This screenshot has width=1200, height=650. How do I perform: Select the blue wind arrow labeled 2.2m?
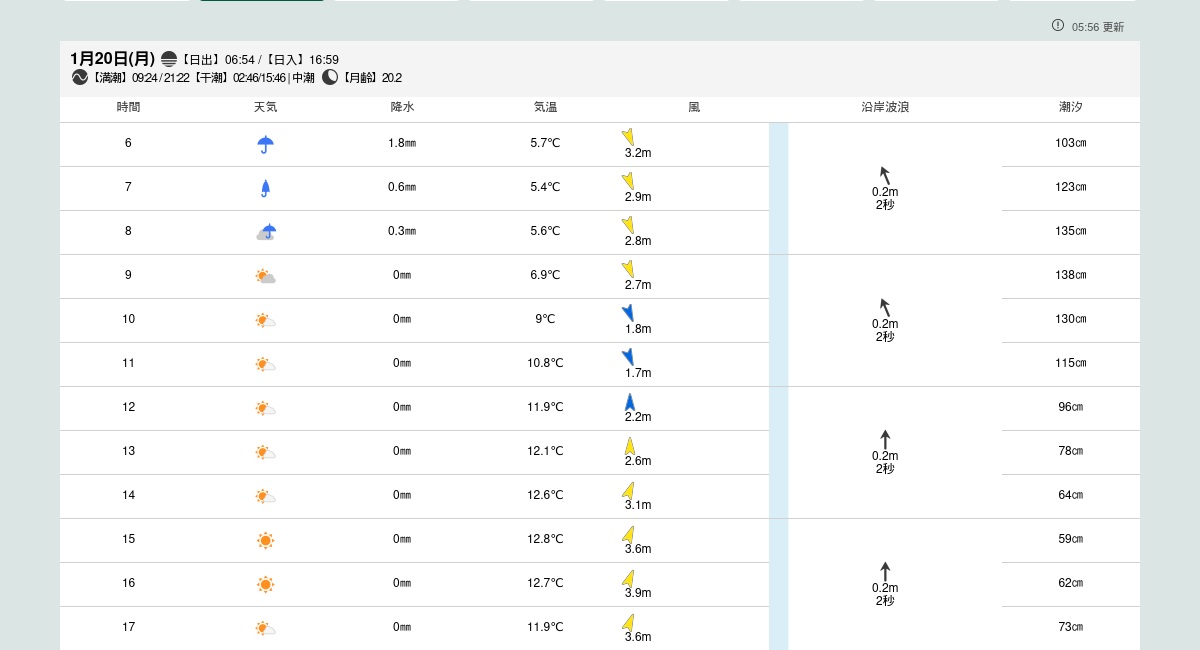[x=630, y=402]
